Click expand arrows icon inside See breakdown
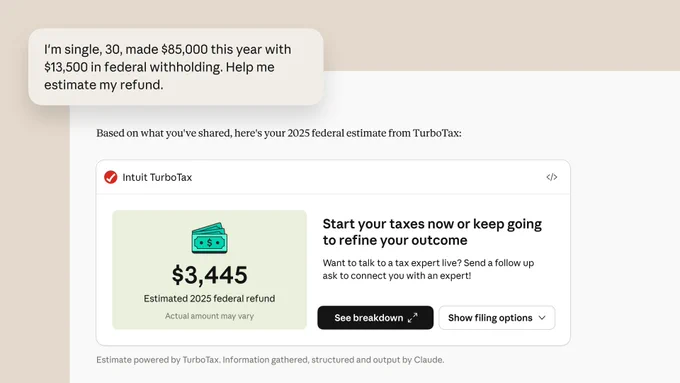The image size is (680, 383). click(412, 318)
